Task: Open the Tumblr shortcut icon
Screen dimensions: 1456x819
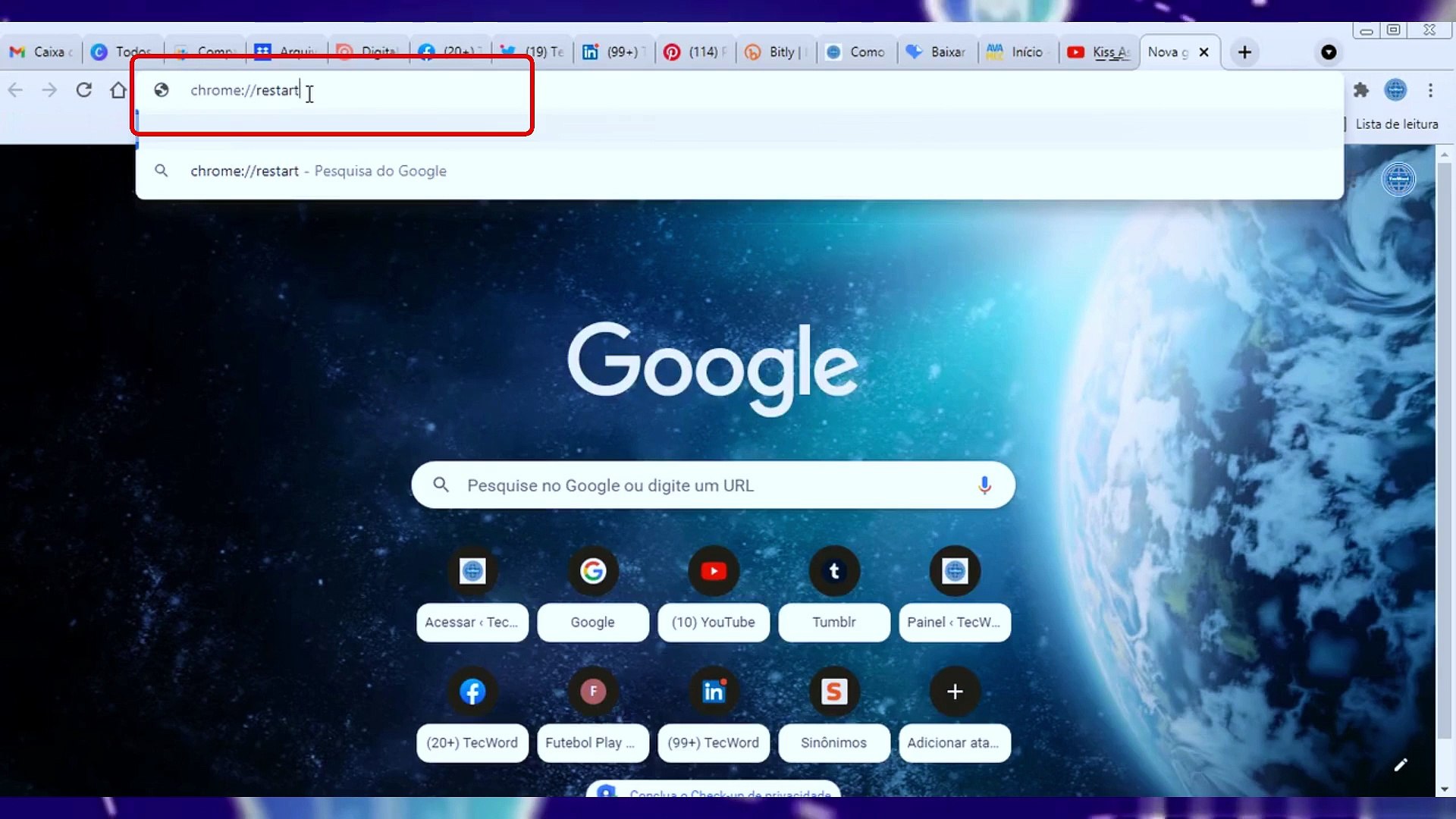Action: [834, 571]
